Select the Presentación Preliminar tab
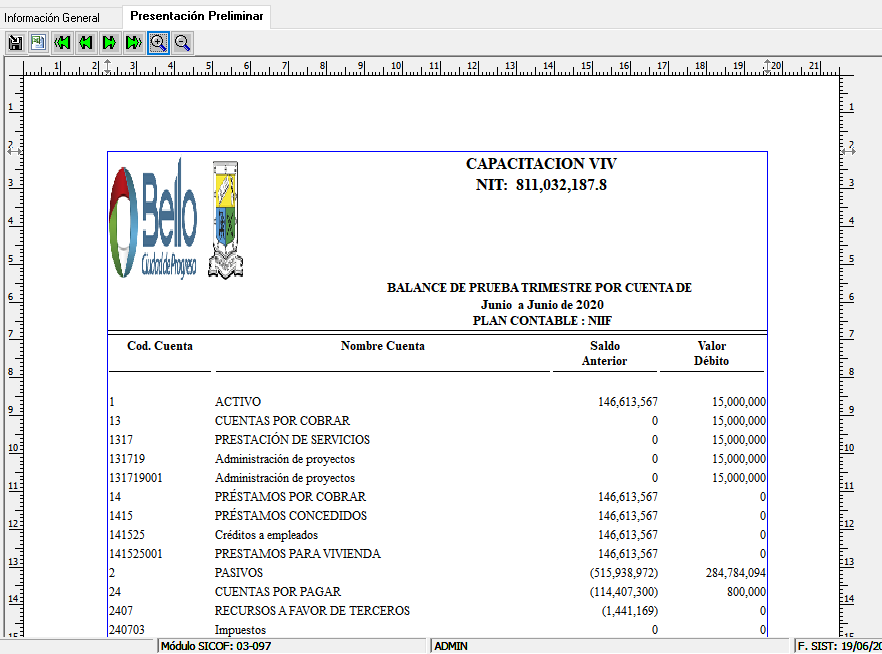 click(197, 16)
